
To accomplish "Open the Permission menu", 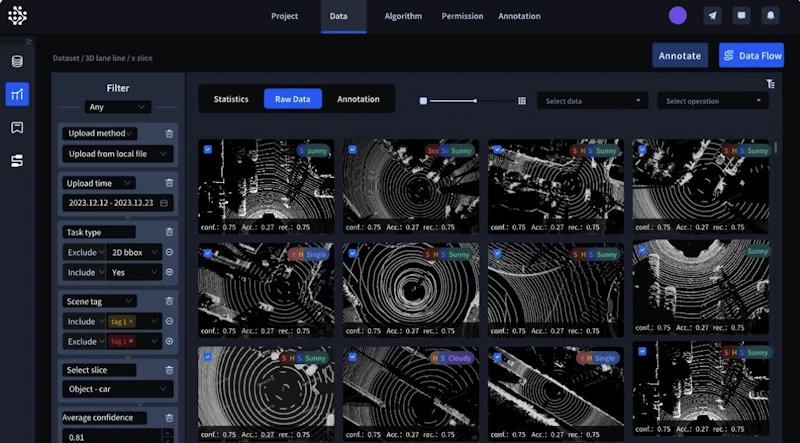I will (x=462, y=16).
